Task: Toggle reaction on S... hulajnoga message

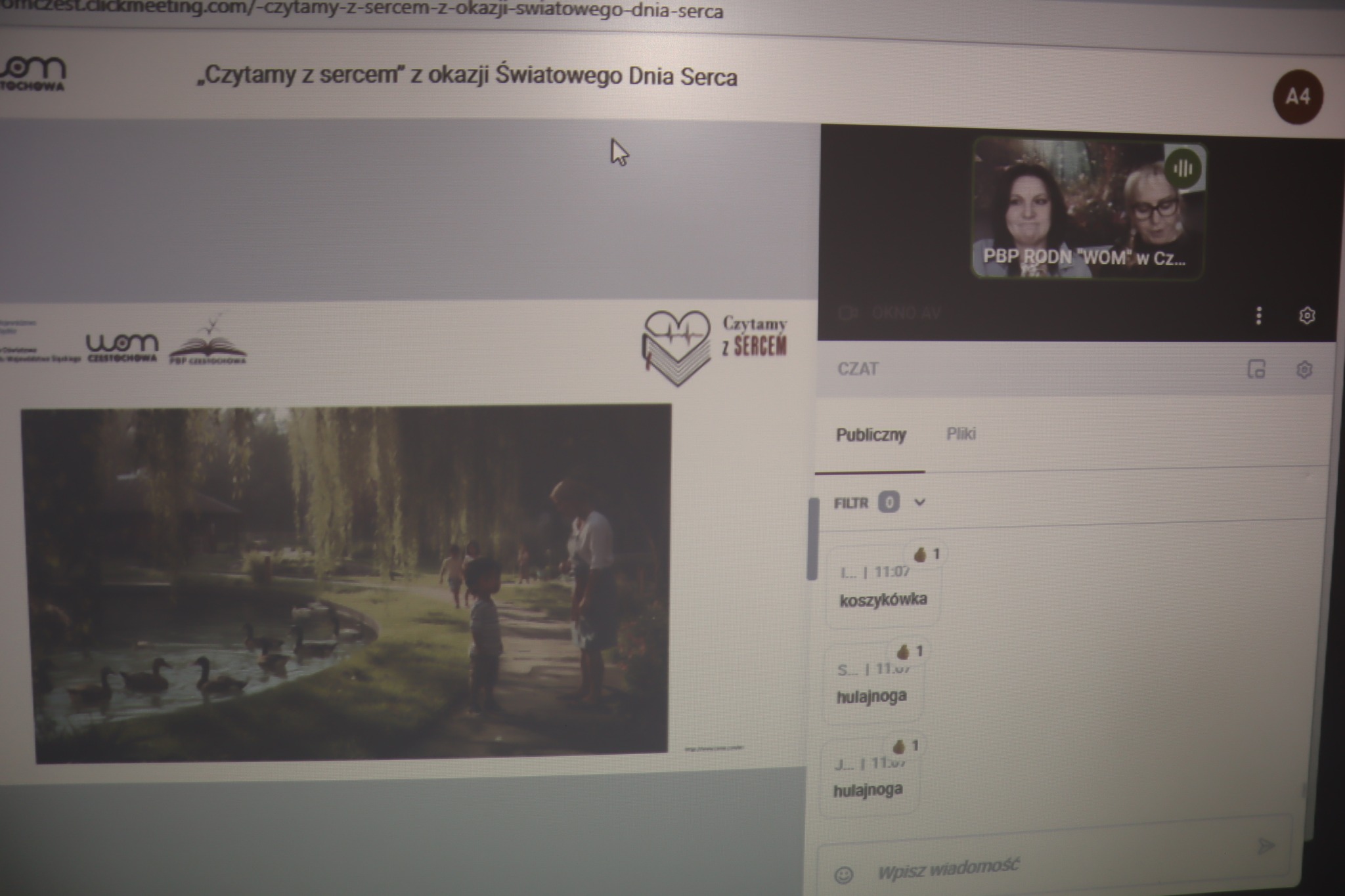Action: [x=909, y=651]
